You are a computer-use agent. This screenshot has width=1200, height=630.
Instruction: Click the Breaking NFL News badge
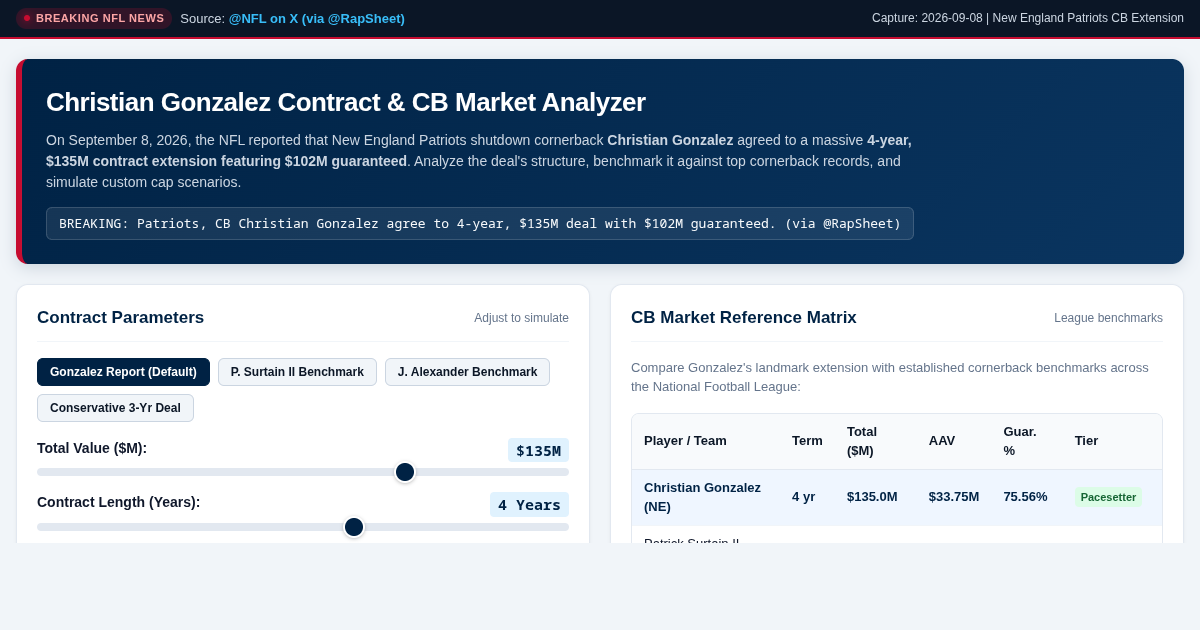(x=94, y=18)
